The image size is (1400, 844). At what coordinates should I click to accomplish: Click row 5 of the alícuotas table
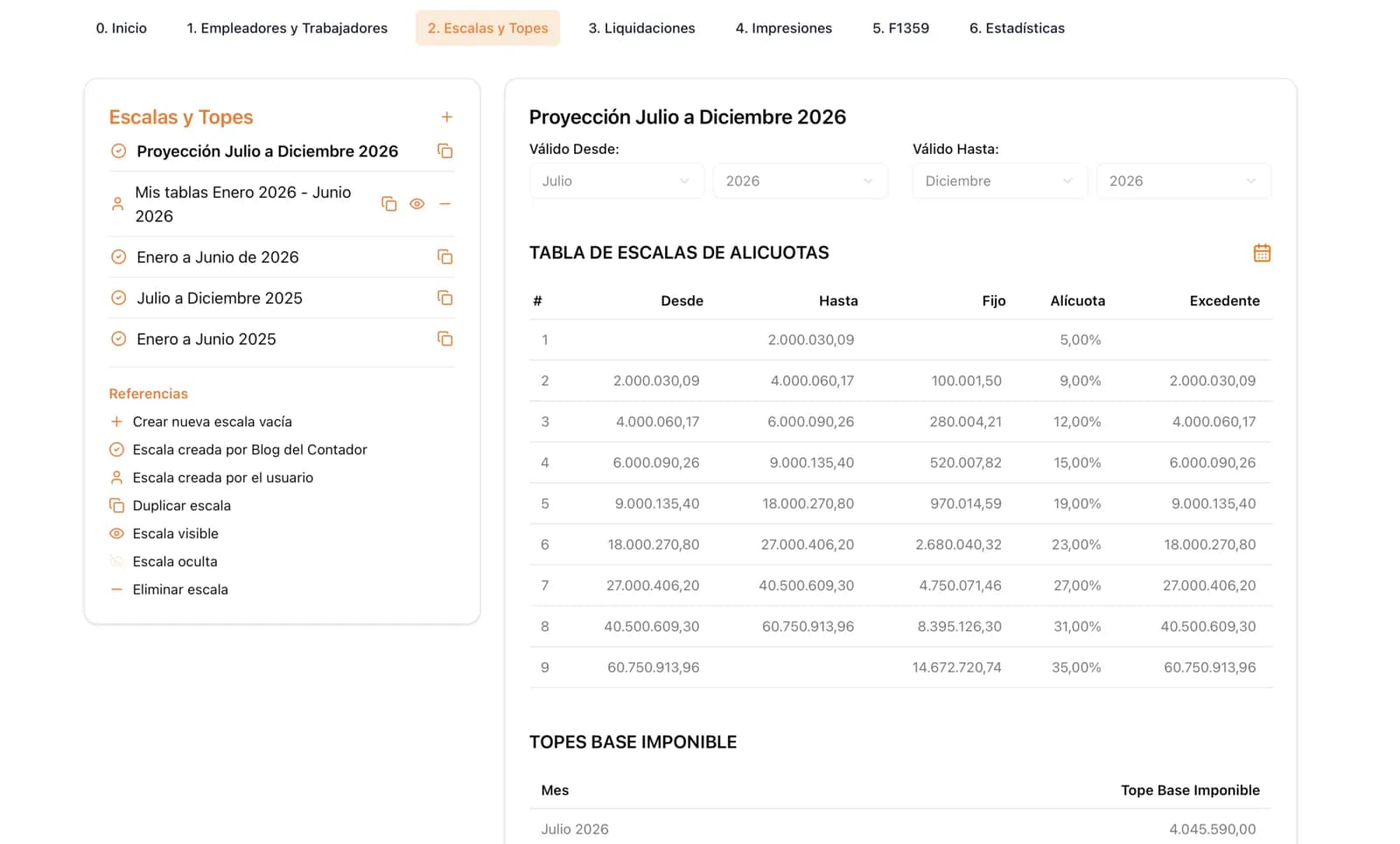pyautogui.click(x=899, y=503)
